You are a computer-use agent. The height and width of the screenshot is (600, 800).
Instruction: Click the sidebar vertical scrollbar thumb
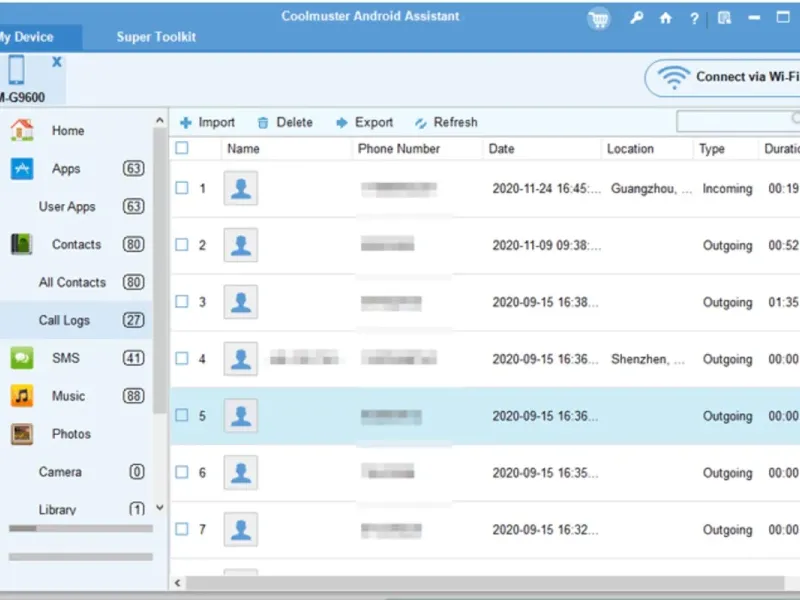160,270
